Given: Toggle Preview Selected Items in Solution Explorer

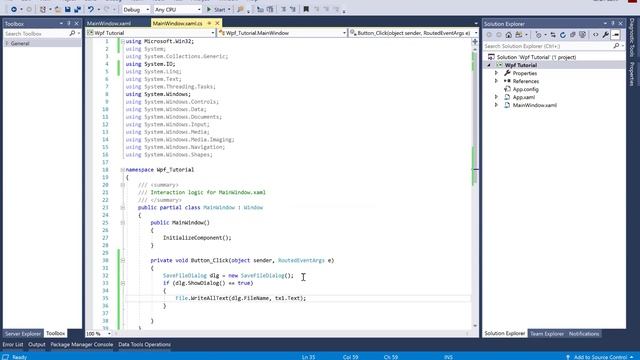Looking at the screenshot, I should [x=616, y=35].
